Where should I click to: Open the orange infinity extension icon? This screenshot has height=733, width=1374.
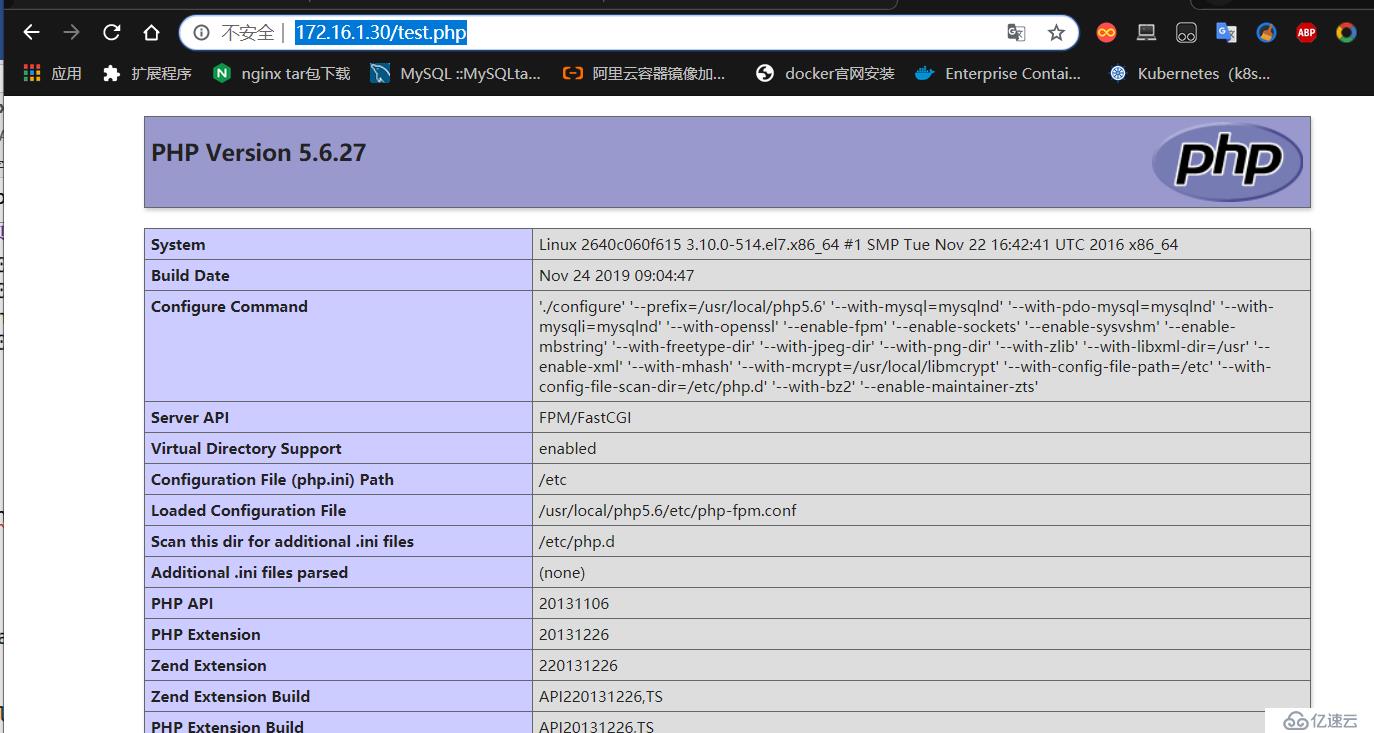pyautogui.click(x=1106, y=33)
